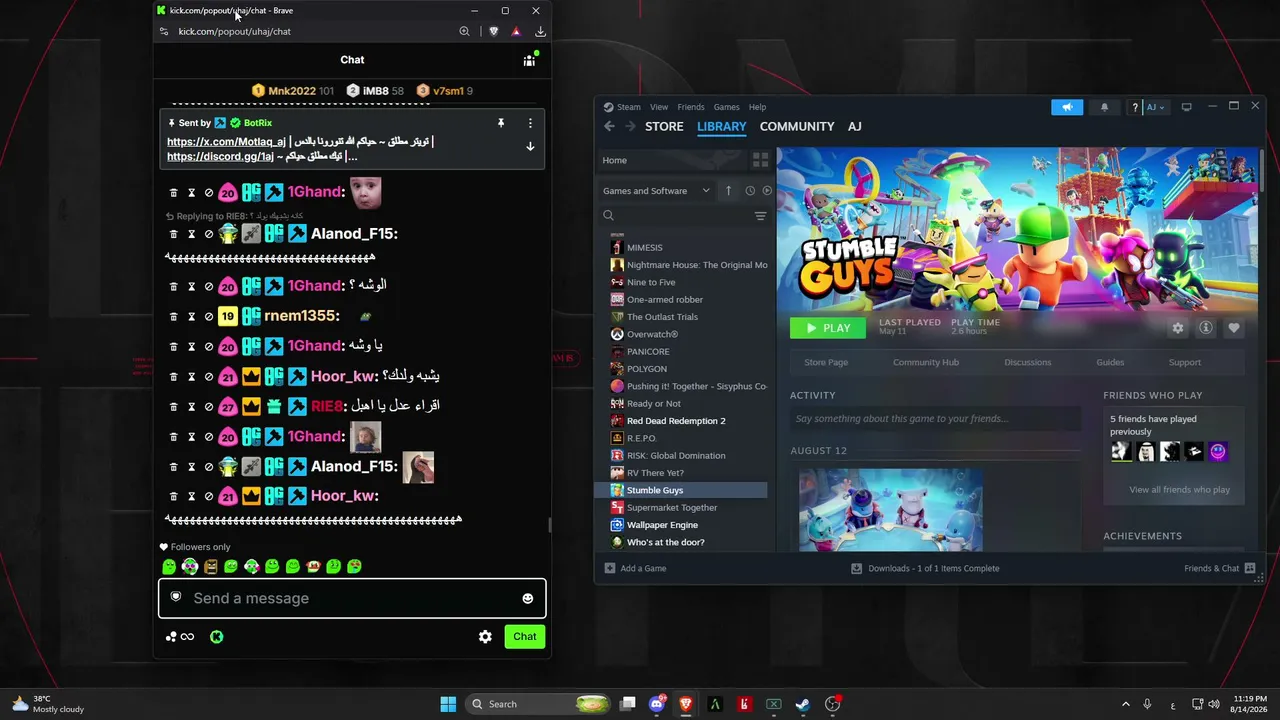1280x720 pixels.
Task: Toggle library collections grid view icon
Action: (x=760, y=160)
